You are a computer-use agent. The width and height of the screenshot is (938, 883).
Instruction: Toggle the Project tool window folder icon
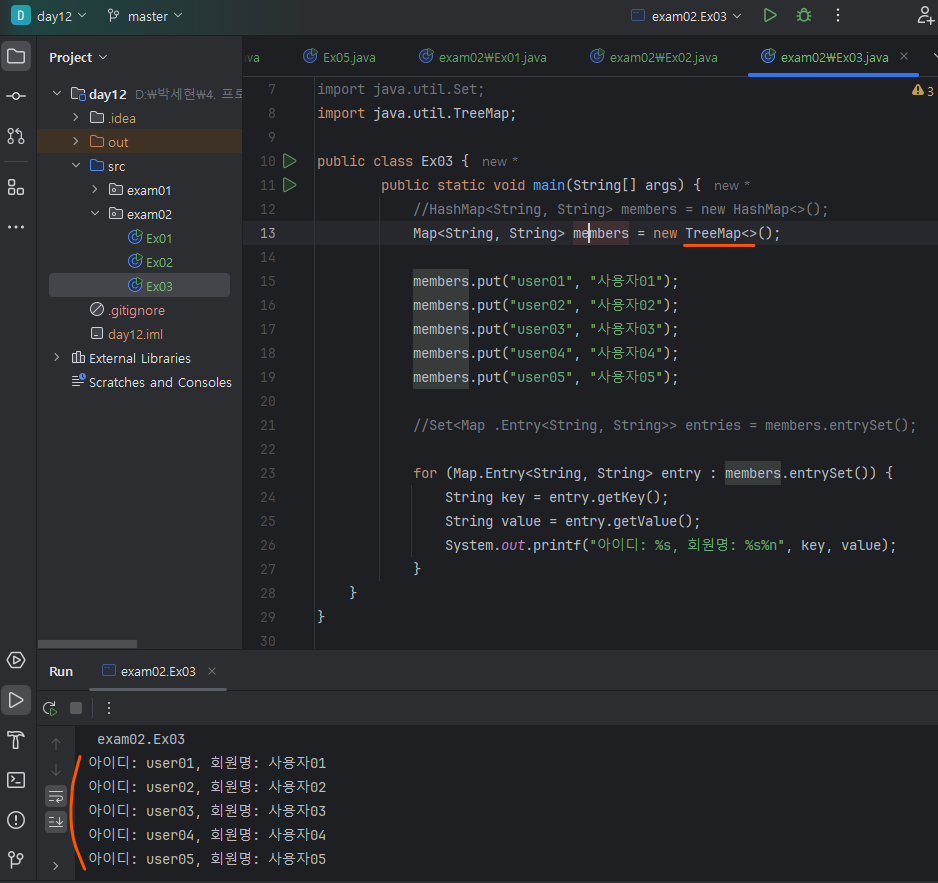point(16,56)
